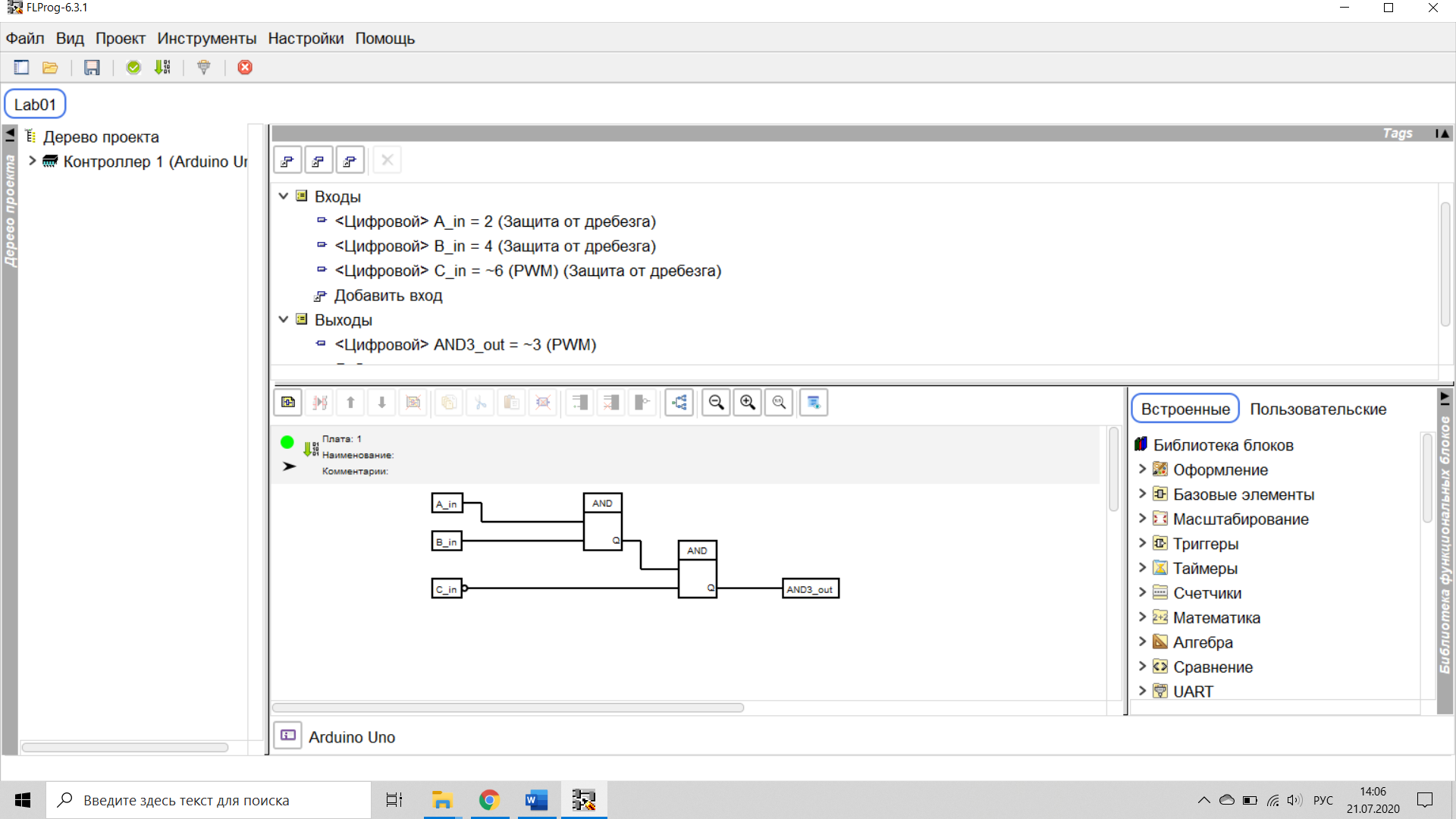Collapse the Входы tree node

tap(284, 196)
